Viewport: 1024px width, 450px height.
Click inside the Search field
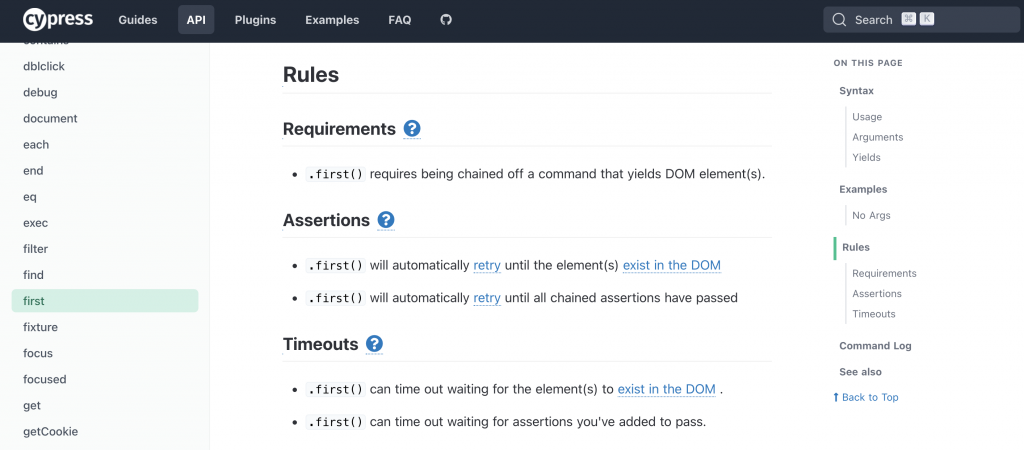920,20
